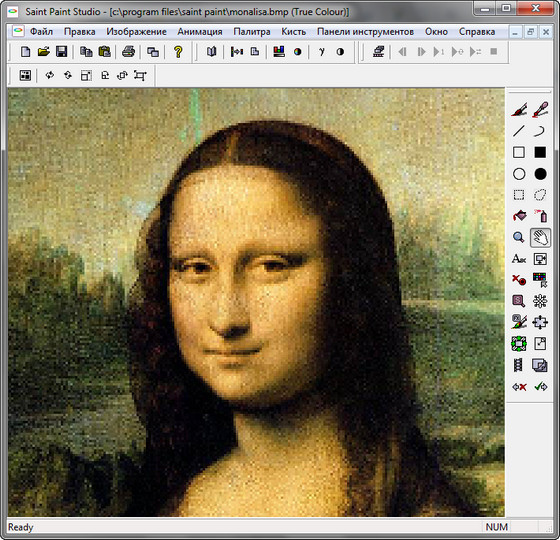Viewport: 560px width, 540px height.
Task: Choose the spray can airbrush tool
Action: click(x=540, y=216)
